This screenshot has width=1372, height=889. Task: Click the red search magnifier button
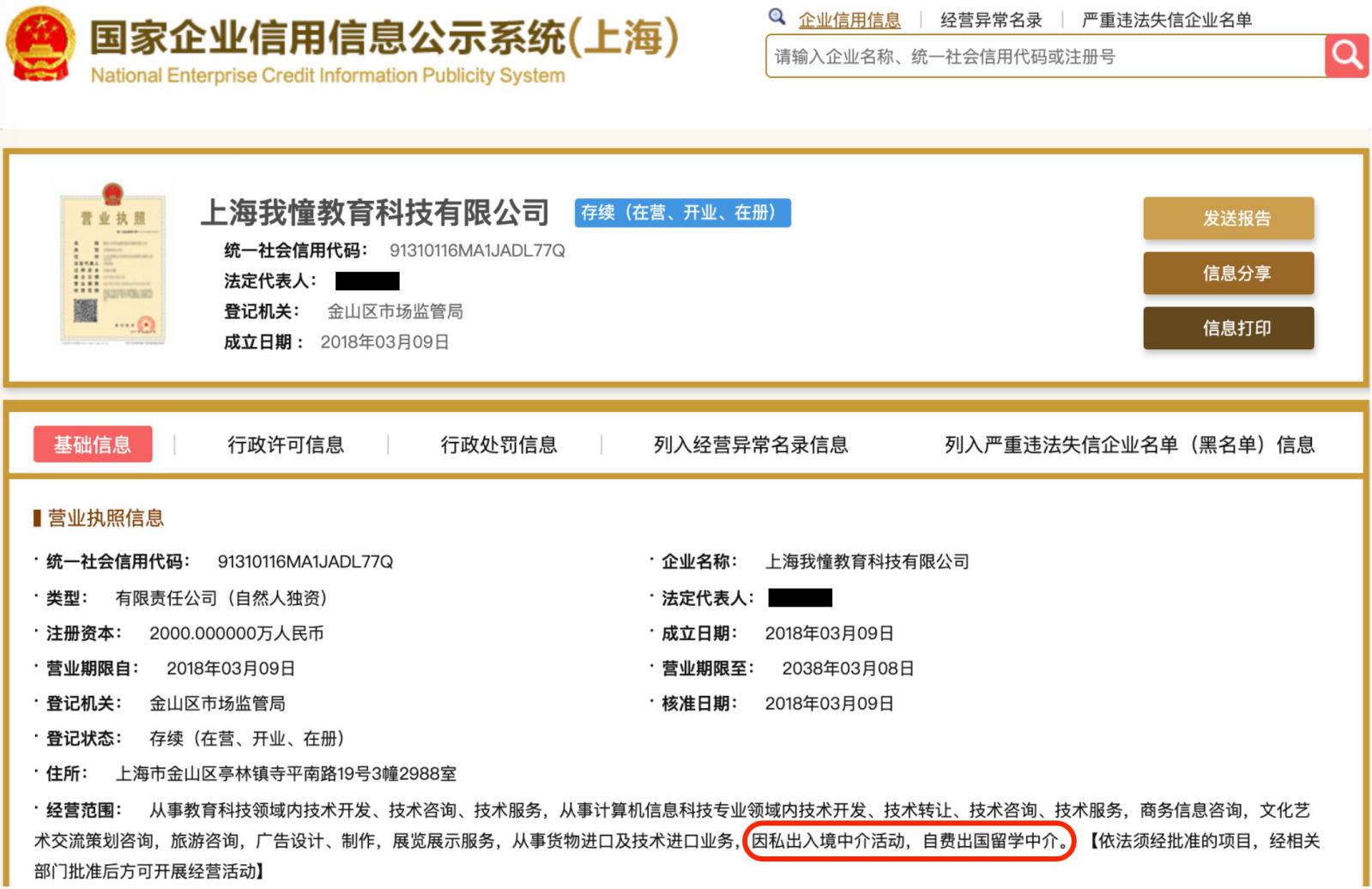(1346, 57)
